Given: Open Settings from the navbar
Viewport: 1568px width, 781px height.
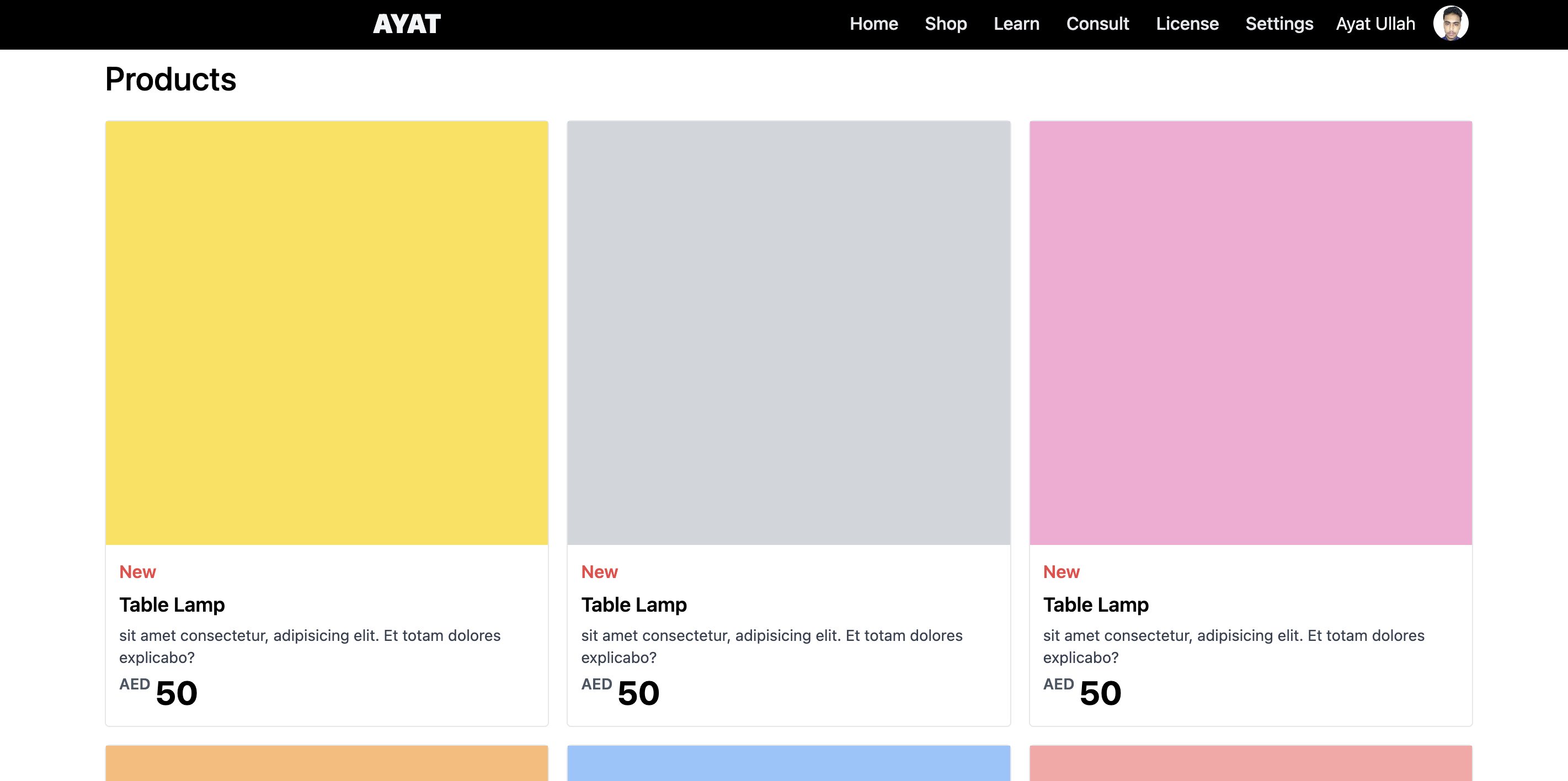Looking at the screenshot, I should coord(1279,24).
